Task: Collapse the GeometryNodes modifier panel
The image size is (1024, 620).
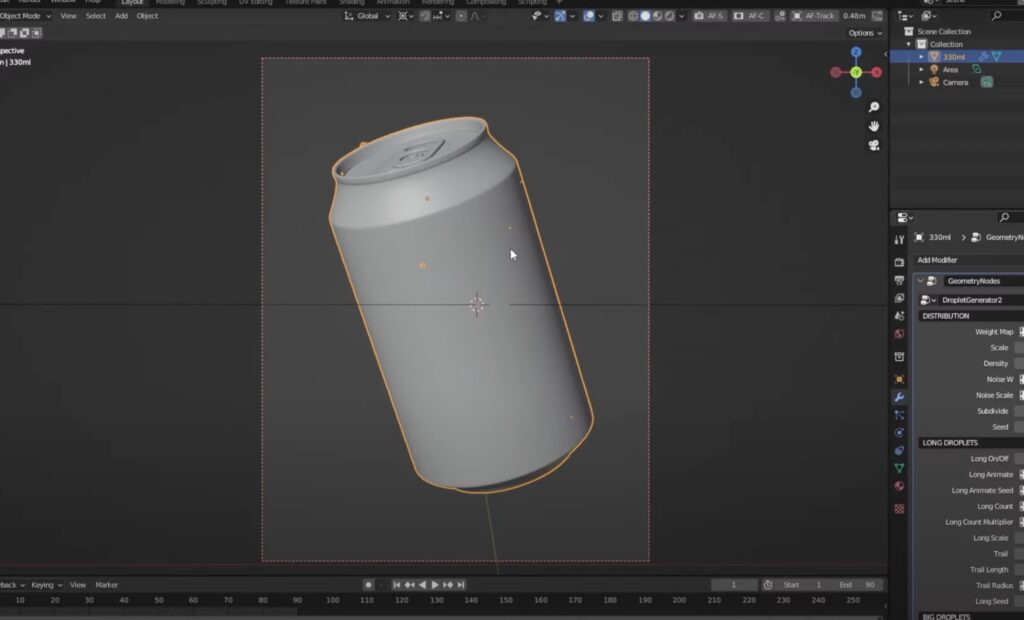Action: coord(920,281)
